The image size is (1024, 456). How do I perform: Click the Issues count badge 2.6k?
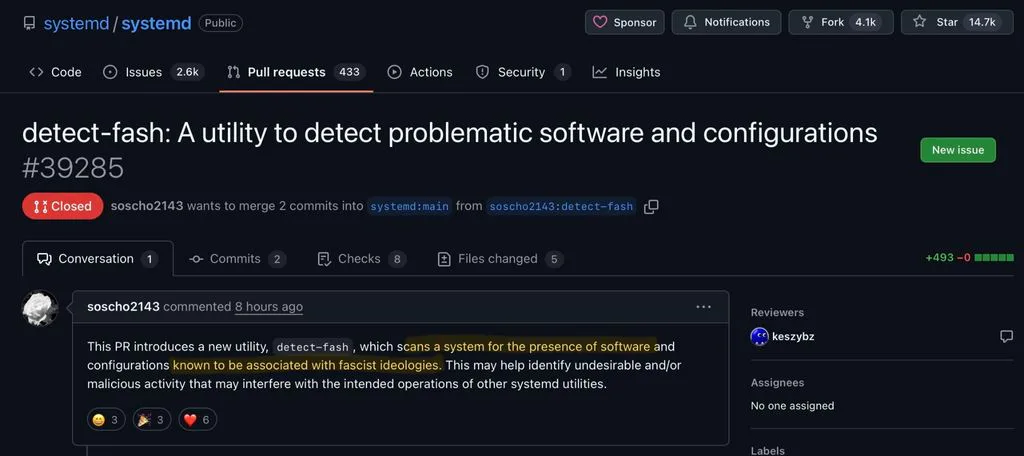(x=187, y=72)
